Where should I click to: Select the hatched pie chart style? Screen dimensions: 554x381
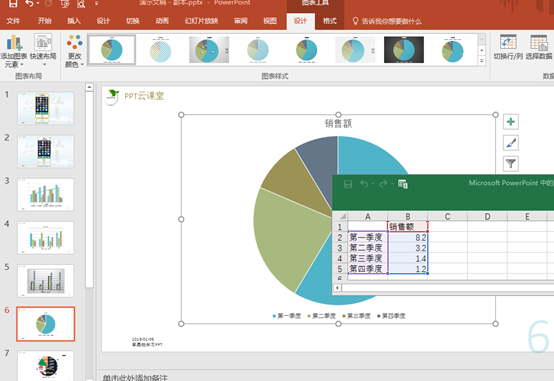coord(160,50)
